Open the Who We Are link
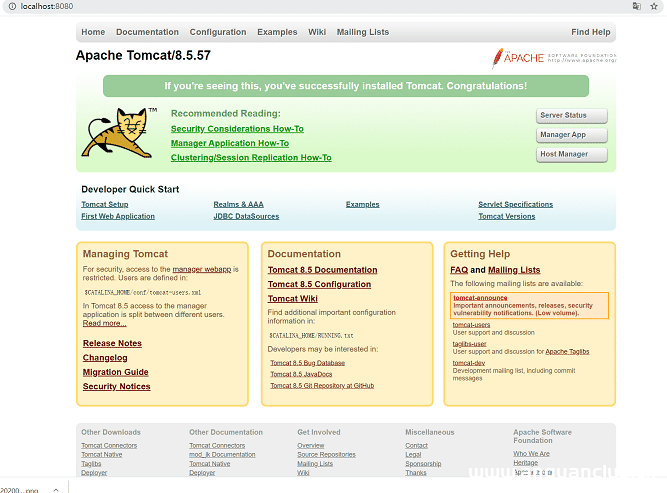The image size is (667, 493). [x=531, y=454]
